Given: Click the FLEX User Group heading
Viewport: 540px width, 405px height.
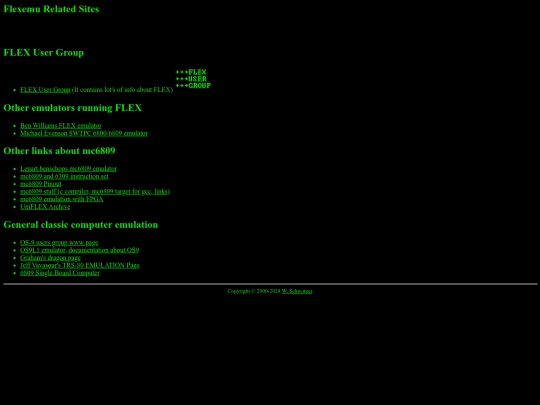Looking at the screenshot, I should [44, 53].
